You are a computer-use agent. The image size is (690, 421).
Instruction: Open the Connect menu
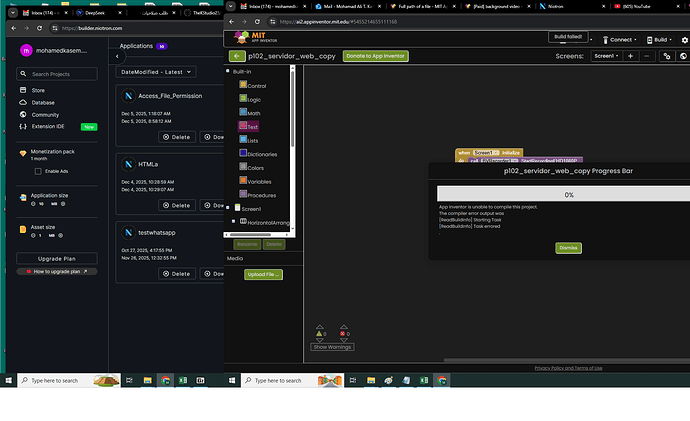tap(620, 40)
